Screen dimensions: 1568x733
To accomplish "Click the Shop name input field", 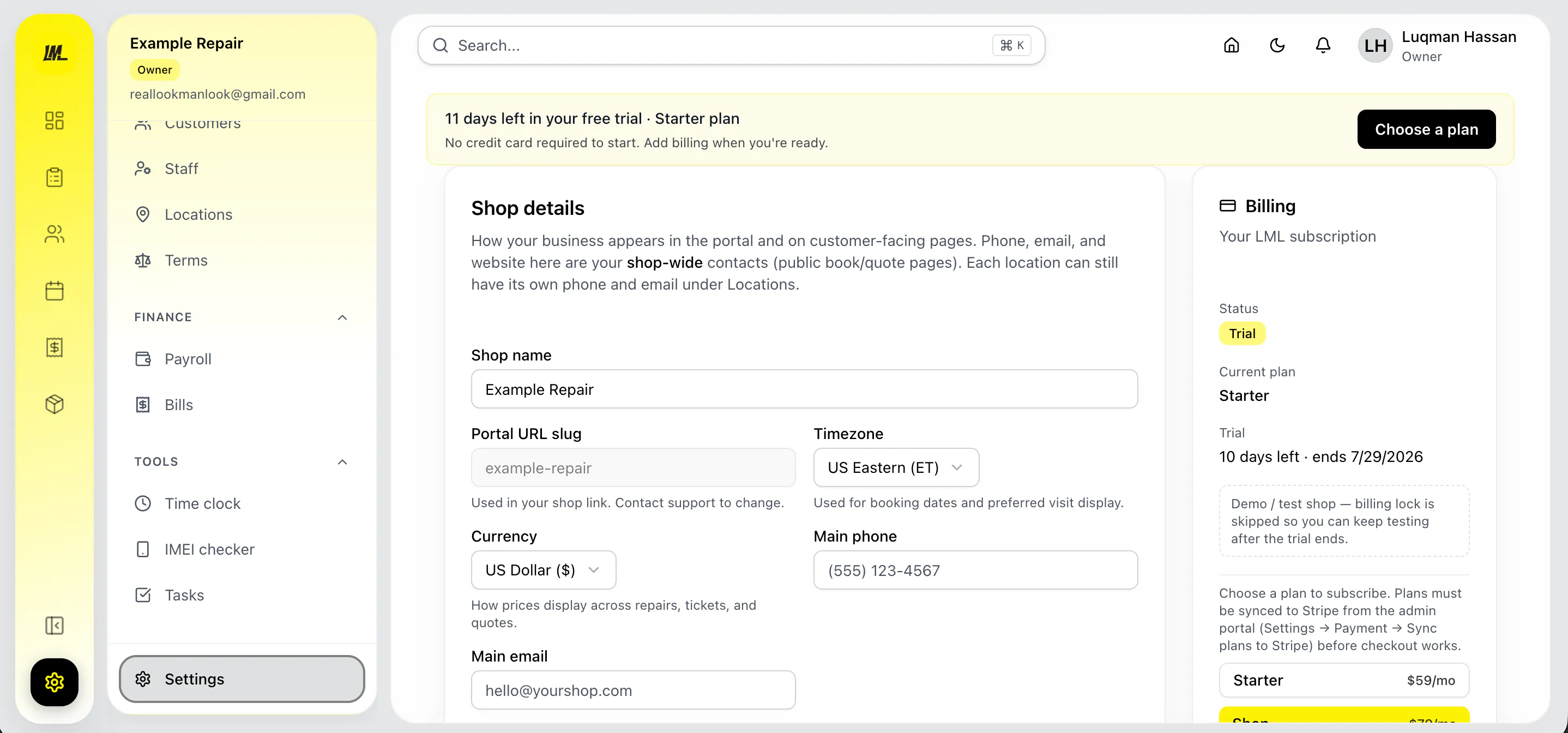I will tap(804, 389).
